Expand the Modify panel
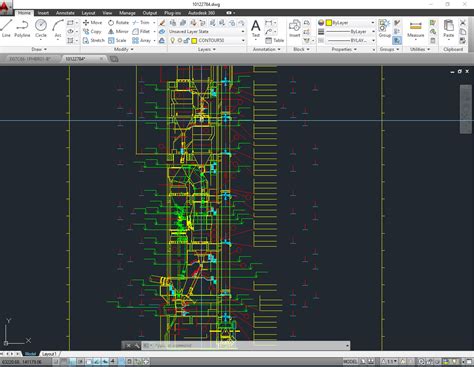474x367 pixels. pos(124,49)
